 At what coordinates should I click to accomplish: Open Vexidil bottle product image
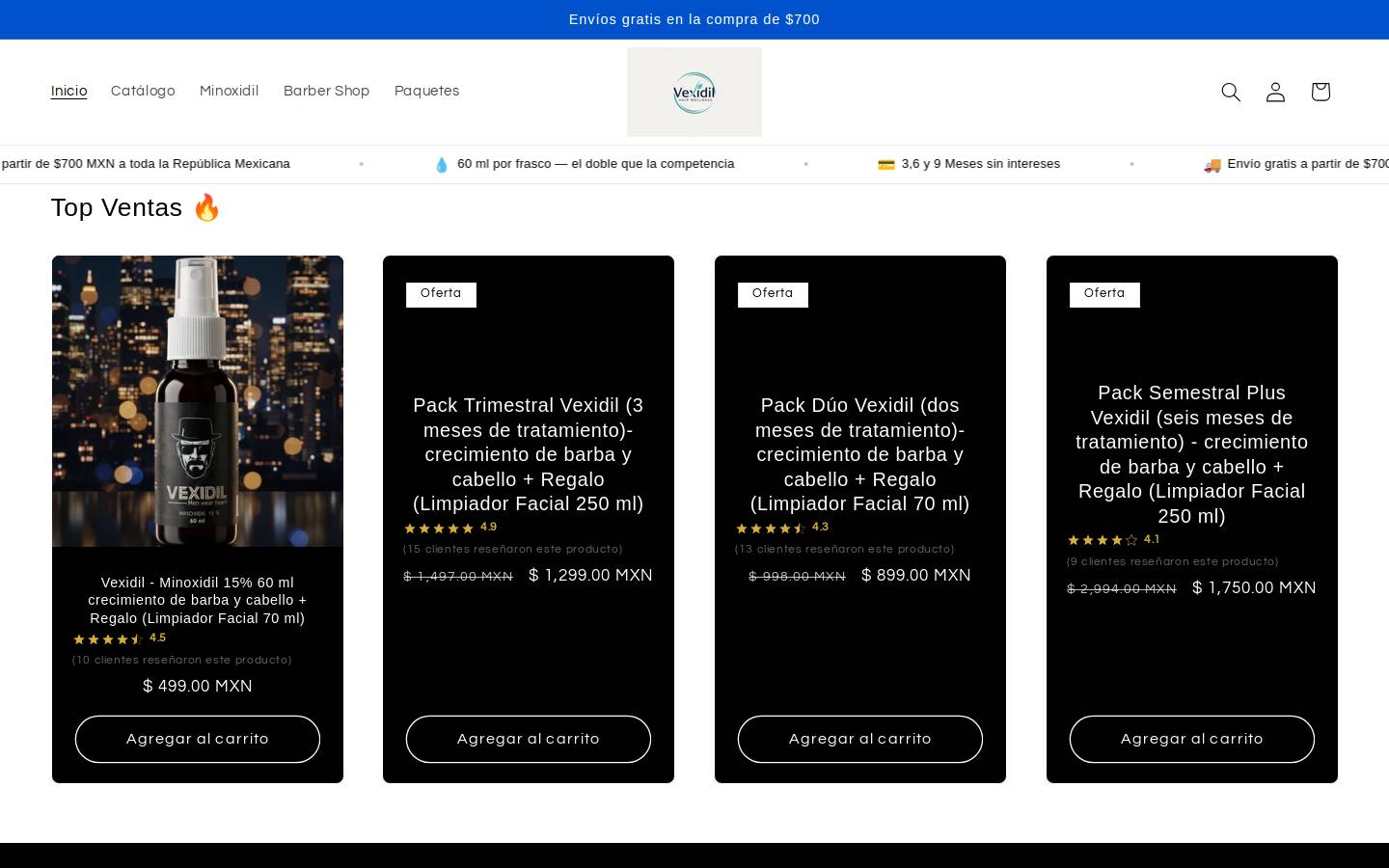point(198,401)
